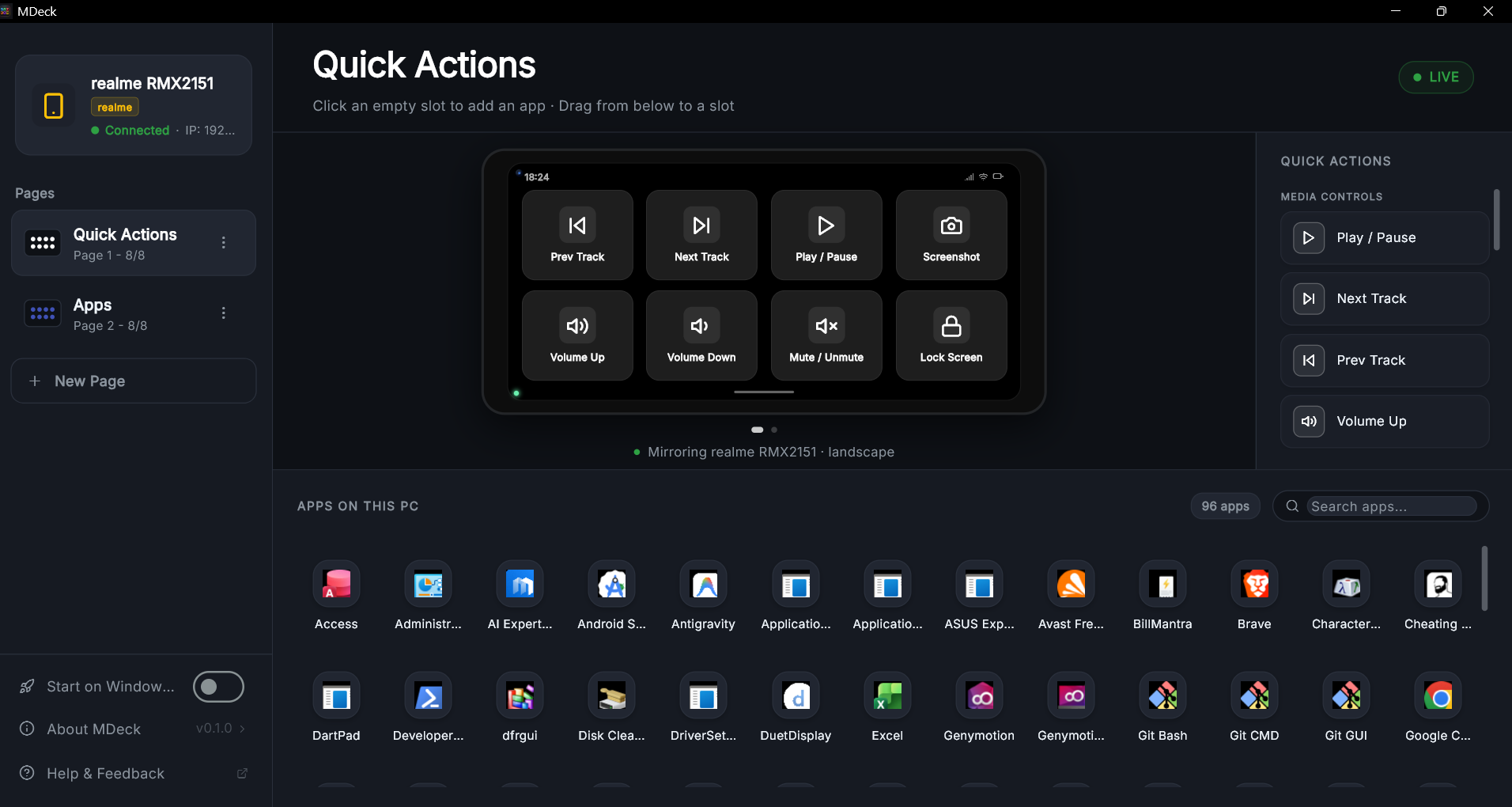Select the BillMantra app icon

click(1162, 585)
